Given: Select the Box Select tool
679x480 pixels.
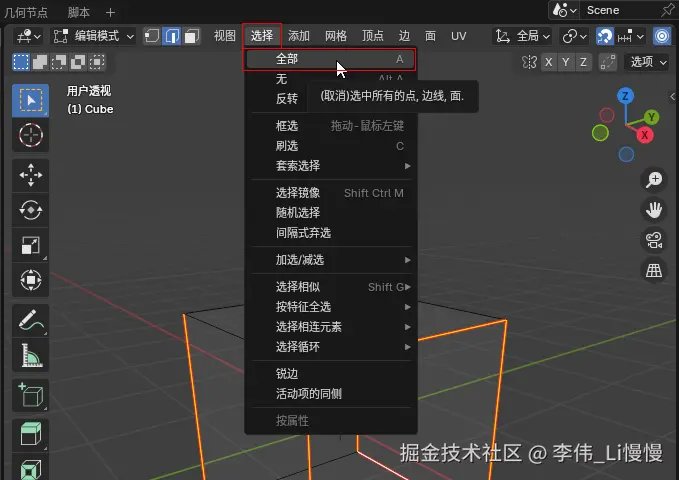Looking at the screenshot, I should coord(30,101).
